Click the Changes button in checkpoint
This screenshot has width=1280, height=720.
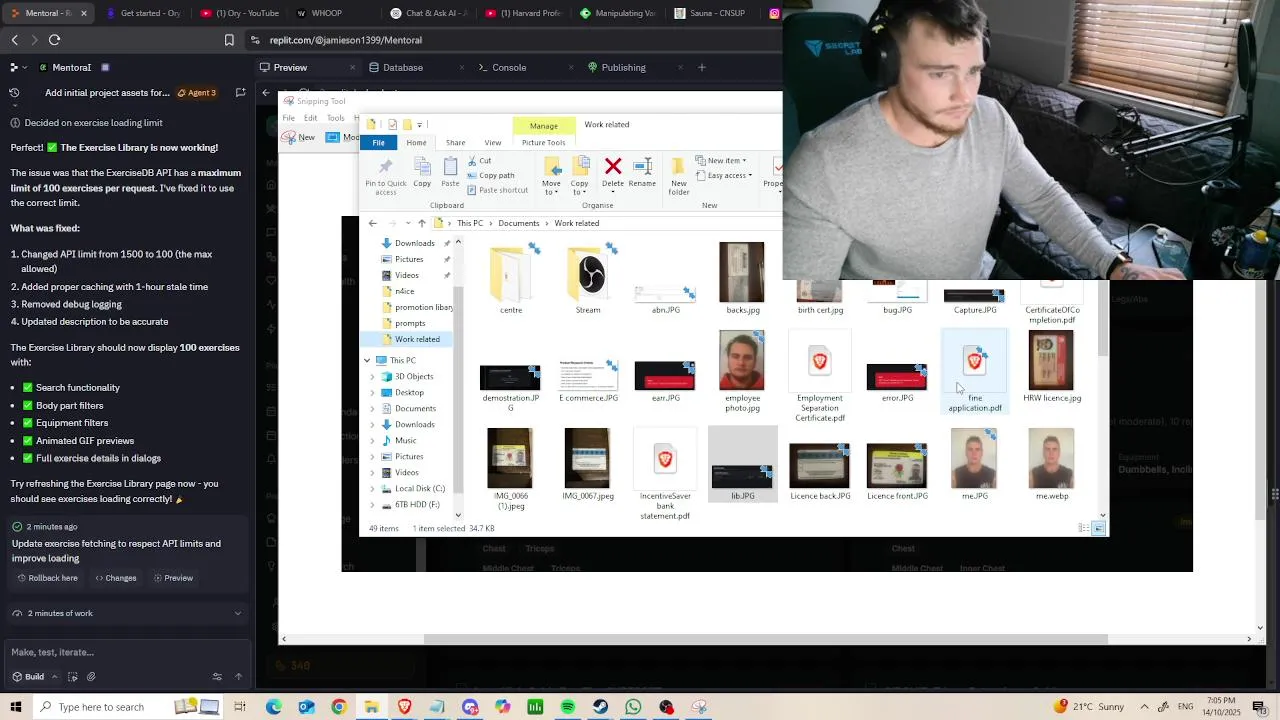point(116,578)
